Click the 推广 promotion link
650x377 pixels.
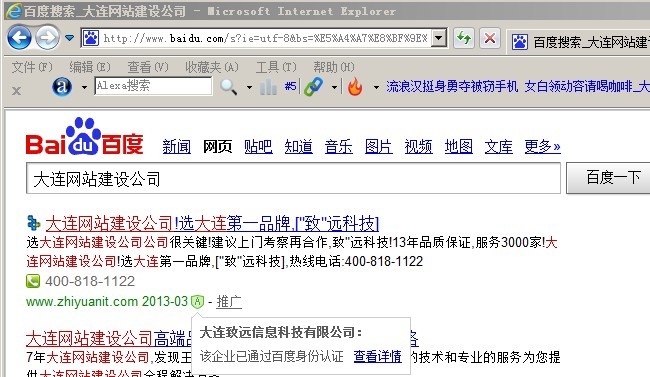229,302
